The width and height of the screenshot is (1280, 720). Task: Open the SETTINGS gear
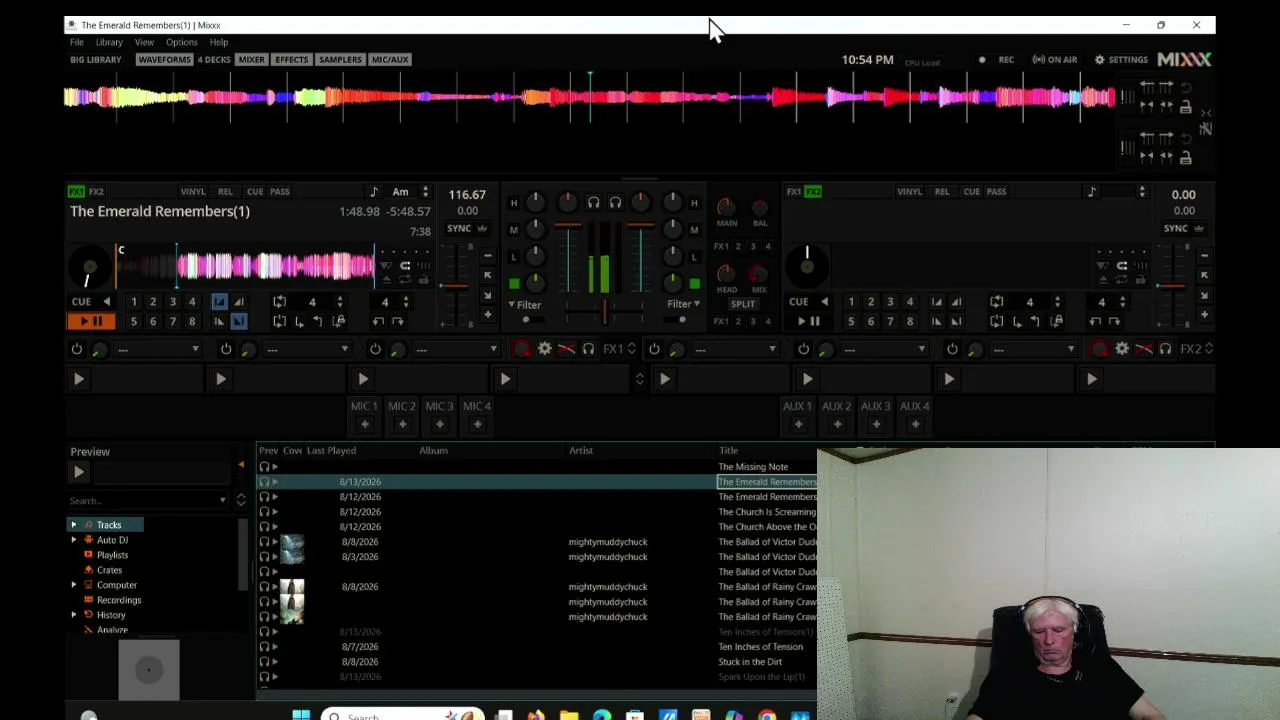(1099, 60)
